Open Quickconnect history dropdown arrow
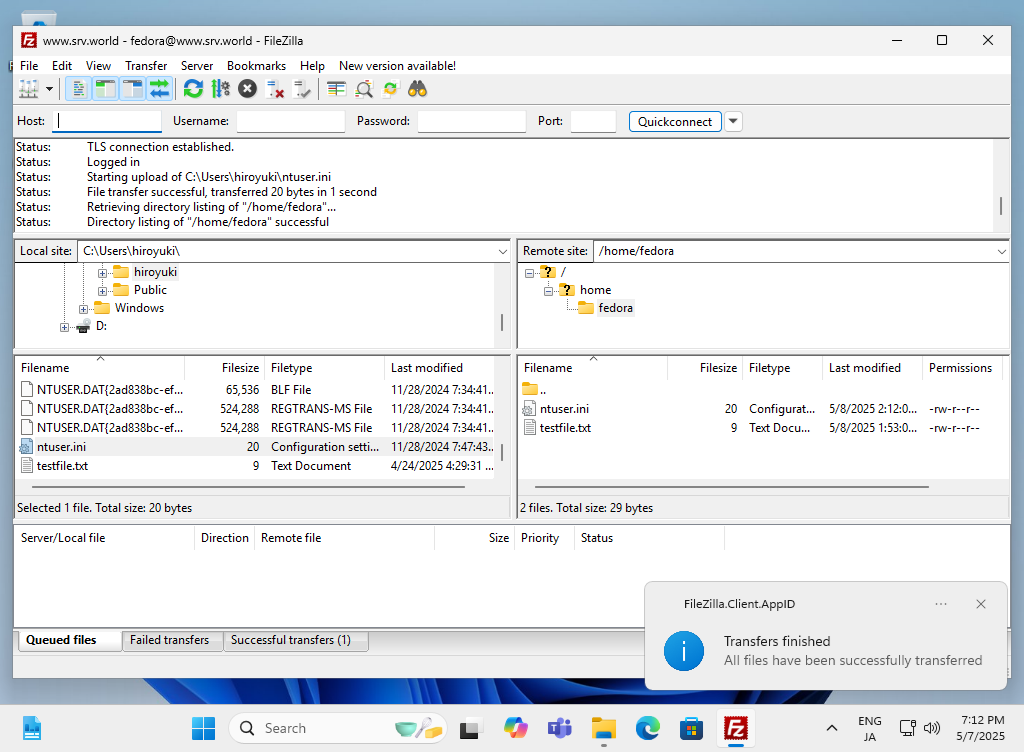The image size is (1024, 752). (x=733, y=121)
